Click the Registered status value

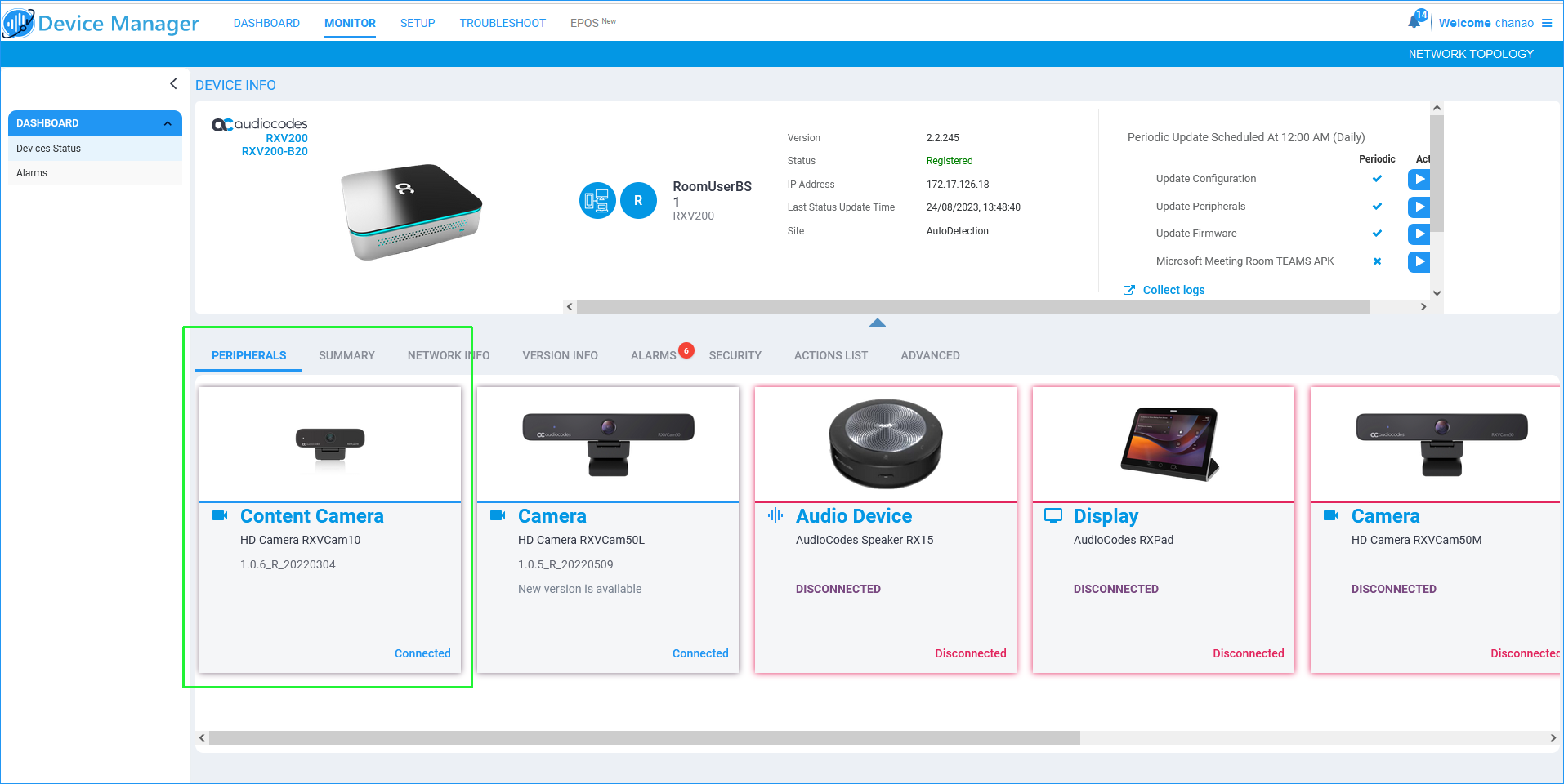tap(949, 161)
